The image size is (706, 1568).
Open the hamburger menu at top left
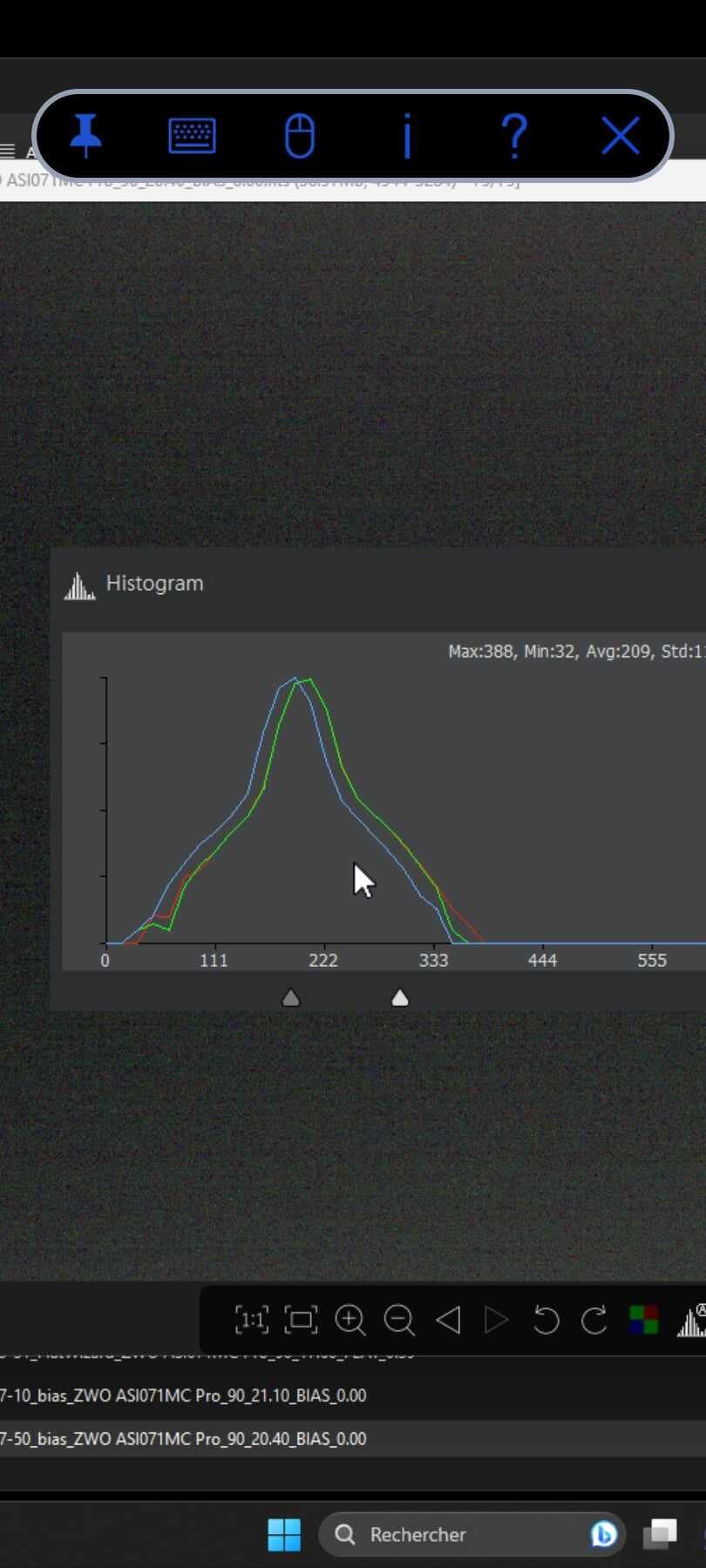point(8,152)
